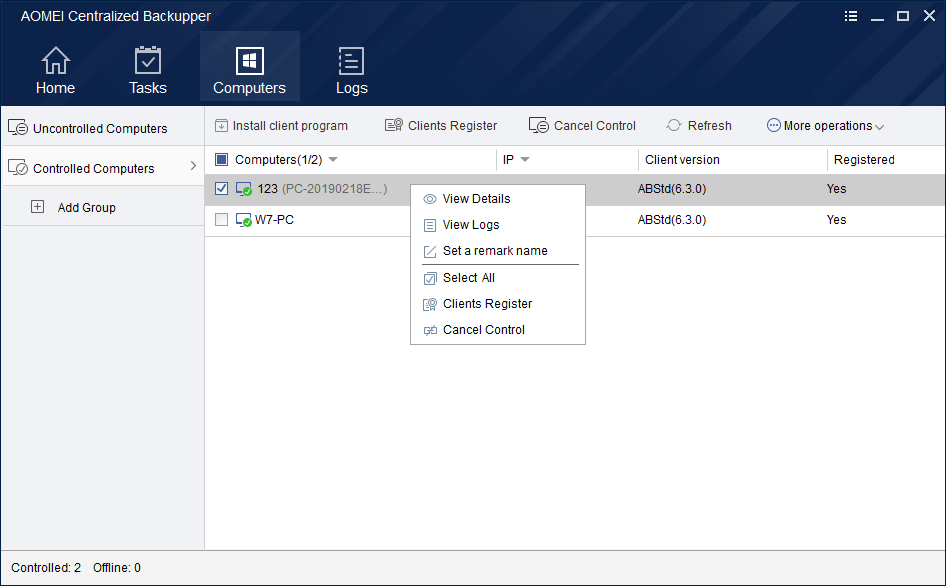Viewport: 946px width, 586px height.
Task: Click the W7-PC computer name
Action: point(275,220)
